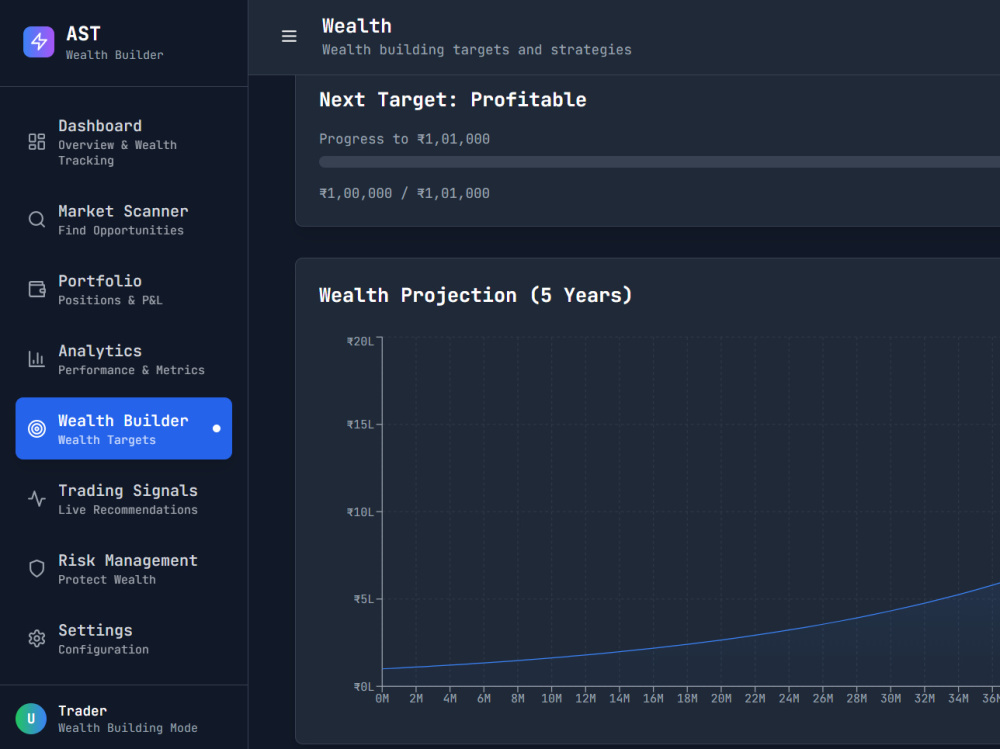Click the 24M x-axis label
Image resolution: width=1000 pixels, height=749 pixels.
coord(789,699)
